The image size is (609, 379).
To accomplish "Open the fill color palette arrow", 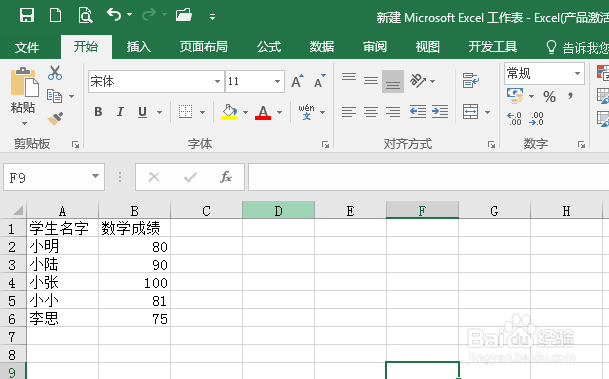I will (245, 112).
